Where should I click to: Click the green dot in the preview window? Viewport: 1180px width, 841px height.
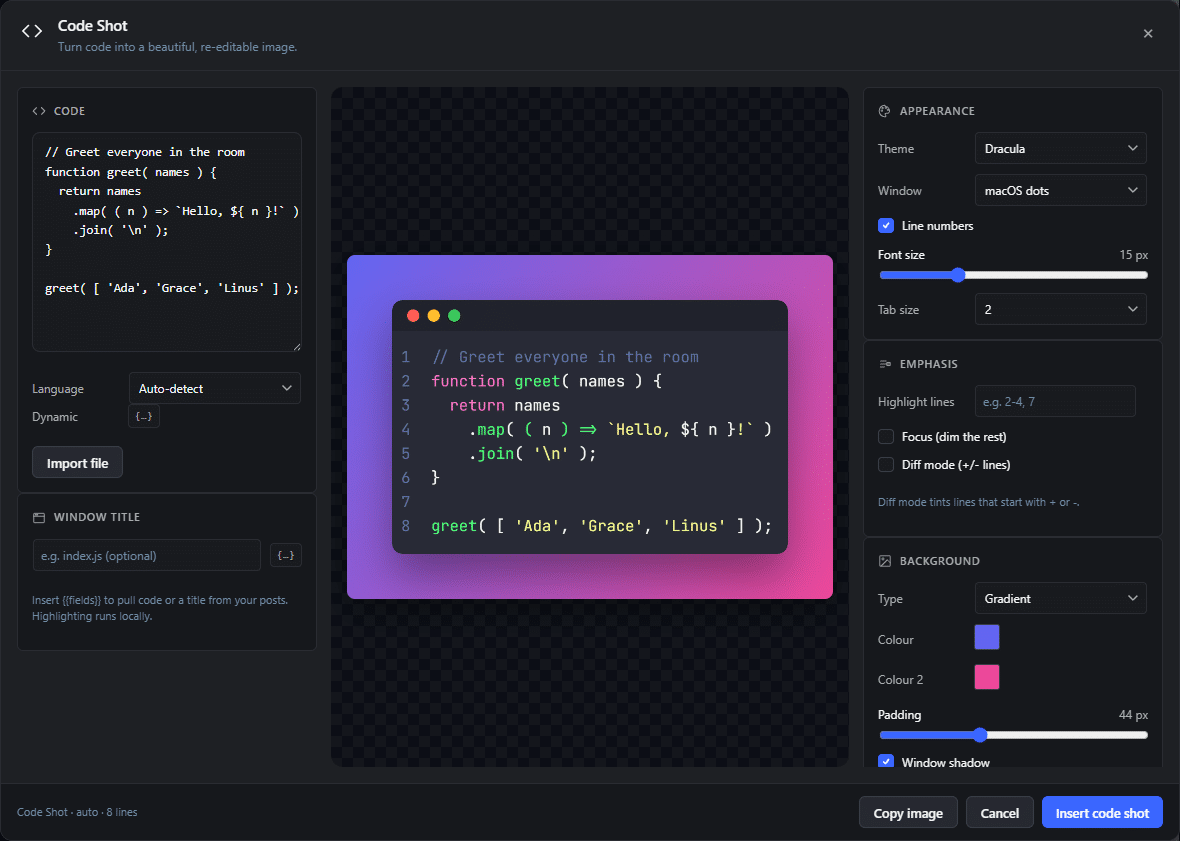click(x=454, y=315)
